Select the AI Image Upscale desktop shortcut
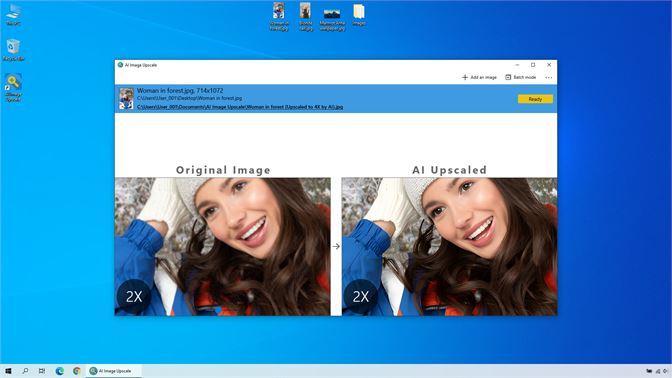 (x=13, y=88)
